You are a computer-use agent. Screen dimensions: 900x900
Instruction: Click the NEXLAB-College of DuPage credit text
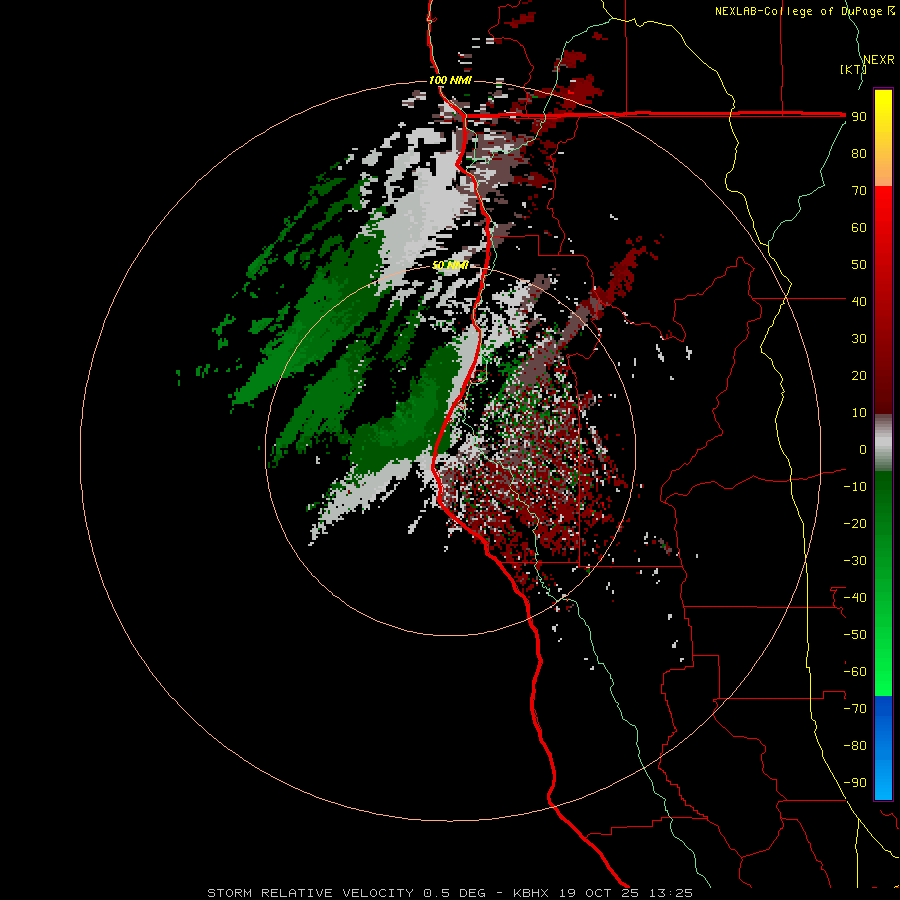click(x=805, y=11)
